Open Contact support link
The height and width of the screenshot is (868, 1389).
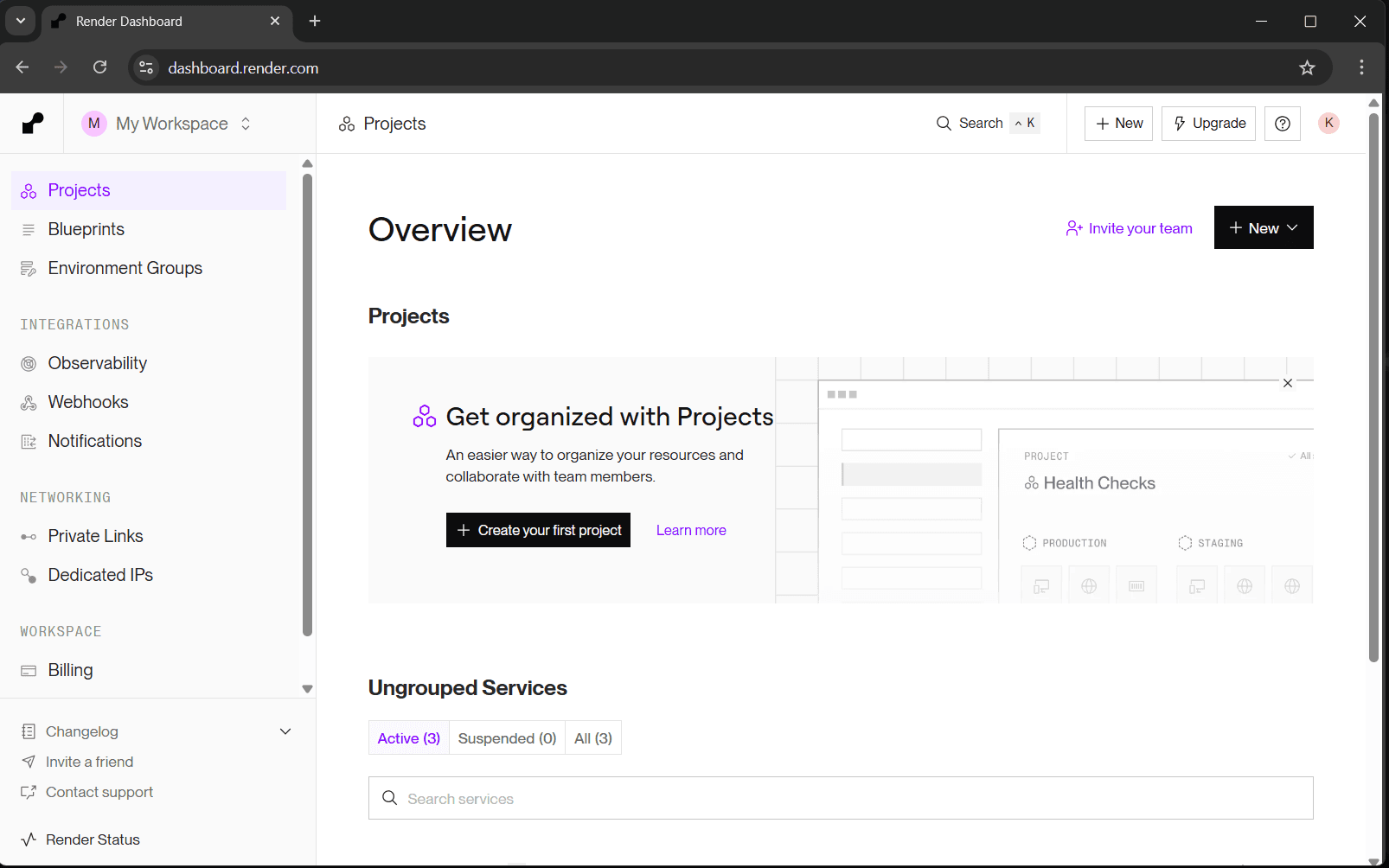point(99,792)
